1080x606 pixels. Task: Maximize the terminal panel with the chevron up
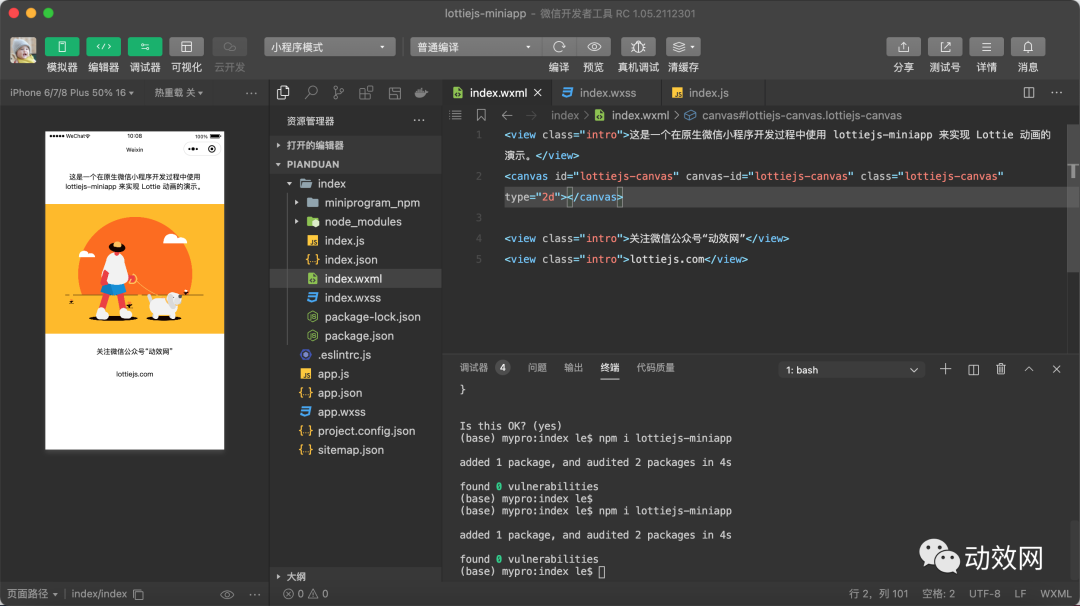point(1028,369)
